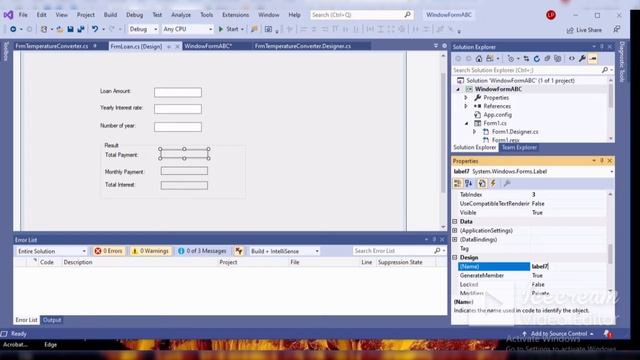This screenshot has height=360, width=640.
Task: Show Events with the lightning bolt icon
Action: coord(493,183)
